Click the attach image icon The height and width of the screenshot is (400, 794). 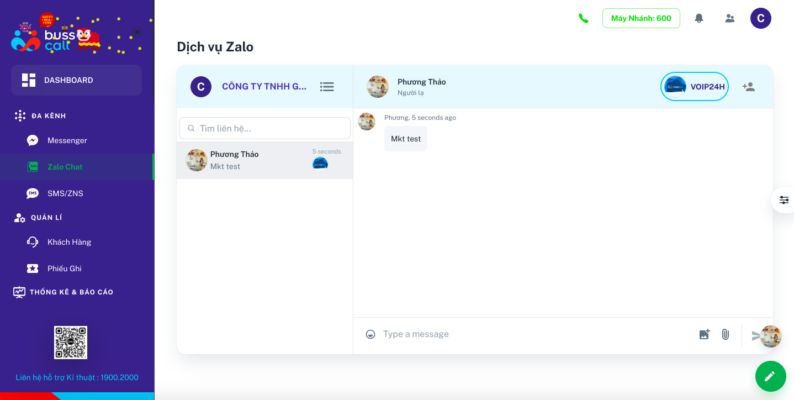pos(704,334)
